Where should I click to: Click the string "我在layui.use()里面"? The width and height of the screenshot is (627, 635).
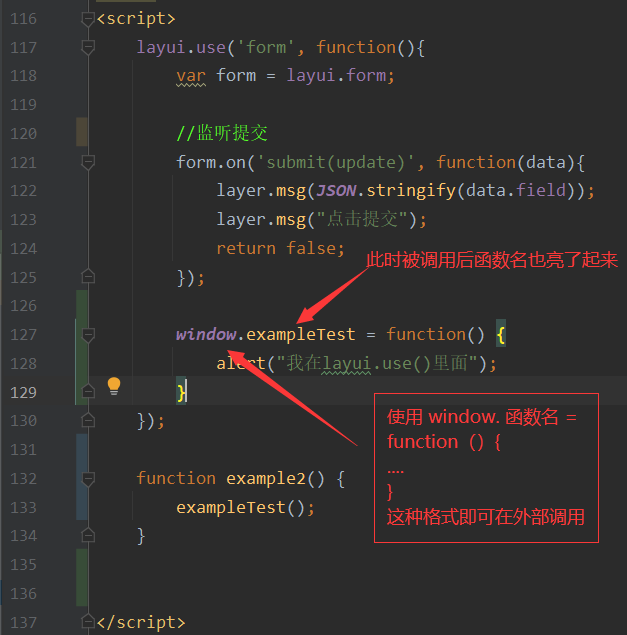[x=377, y=363]
